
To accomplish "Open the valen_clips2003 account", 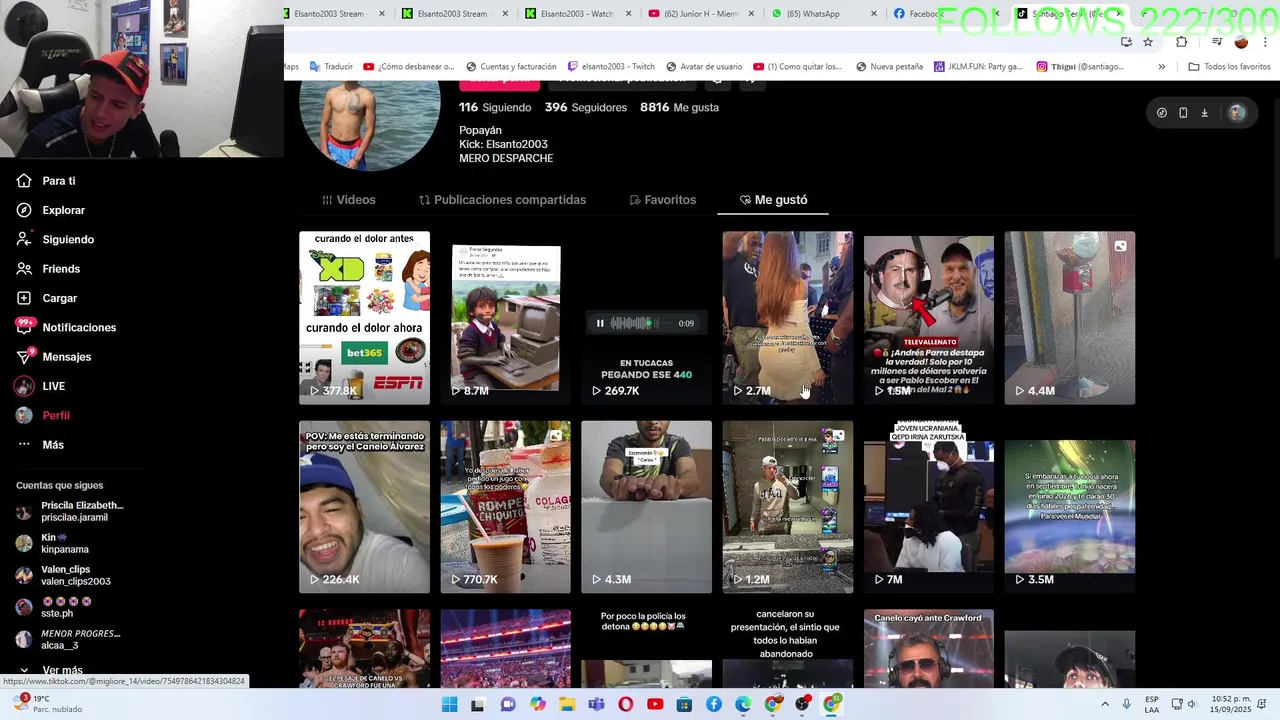I will [63, 575].
